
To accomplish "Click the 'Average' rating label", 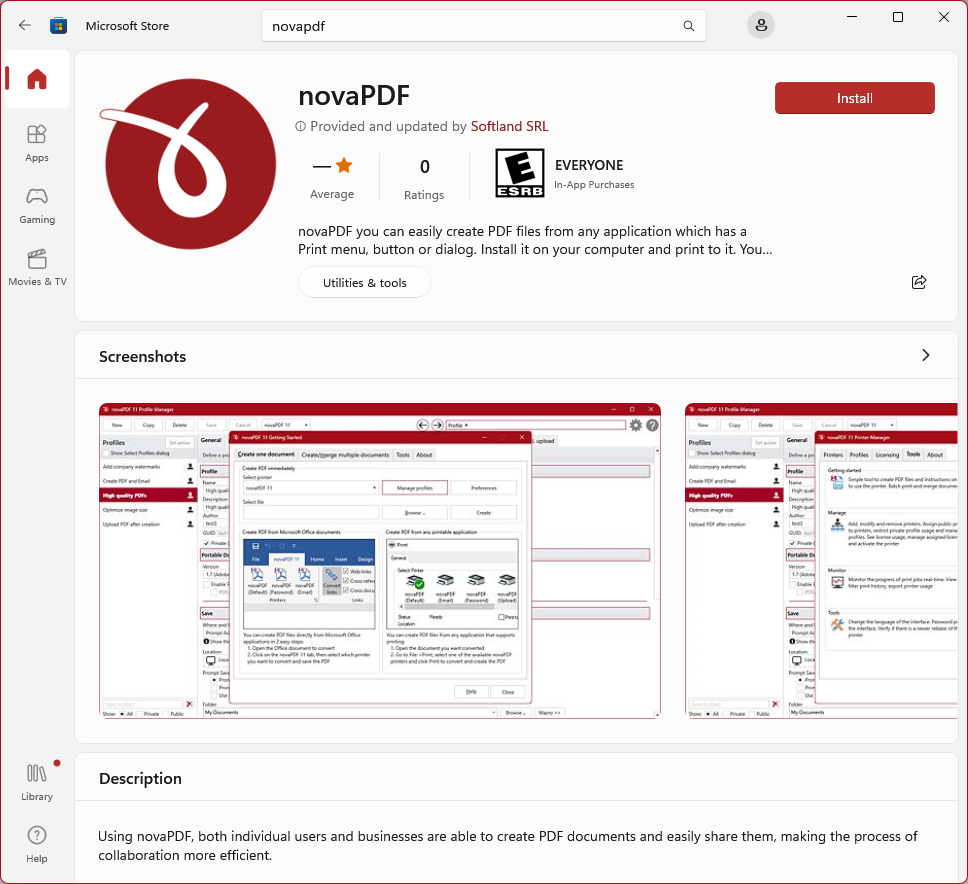I will coord(332,194).
